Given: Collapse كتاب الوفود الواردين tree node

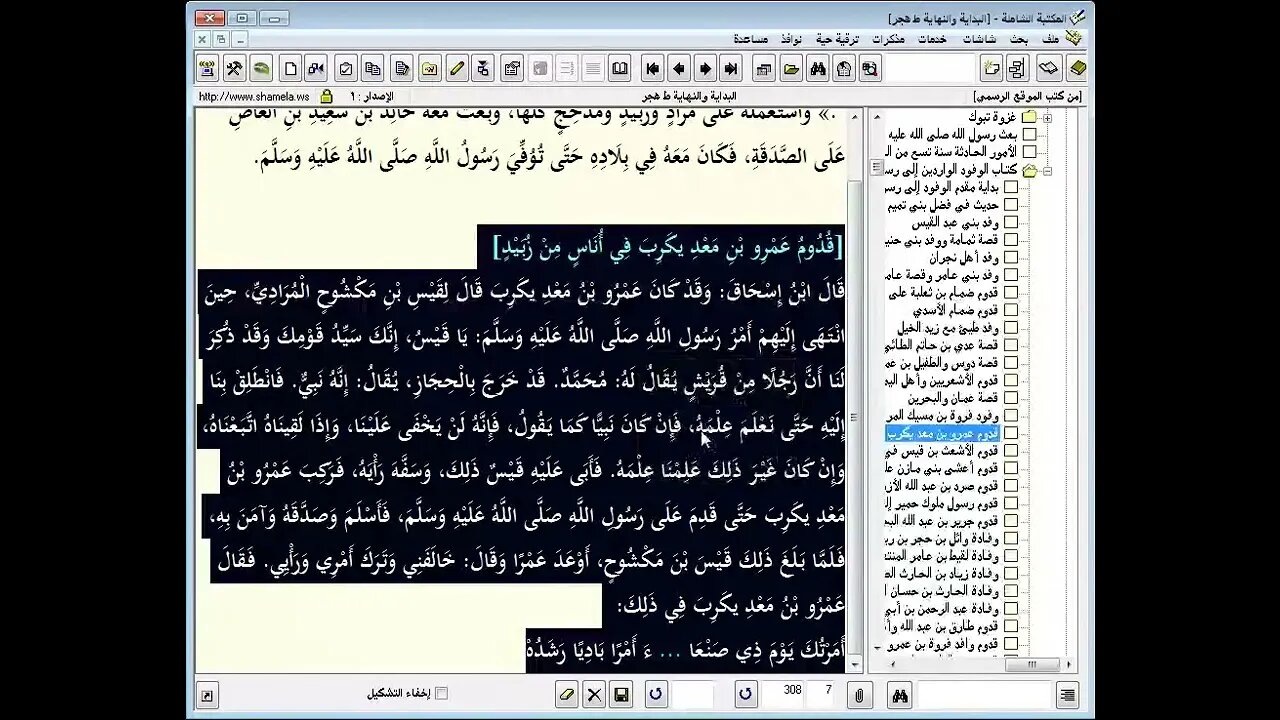Looking at the screenshot, I should (1047, 170).
